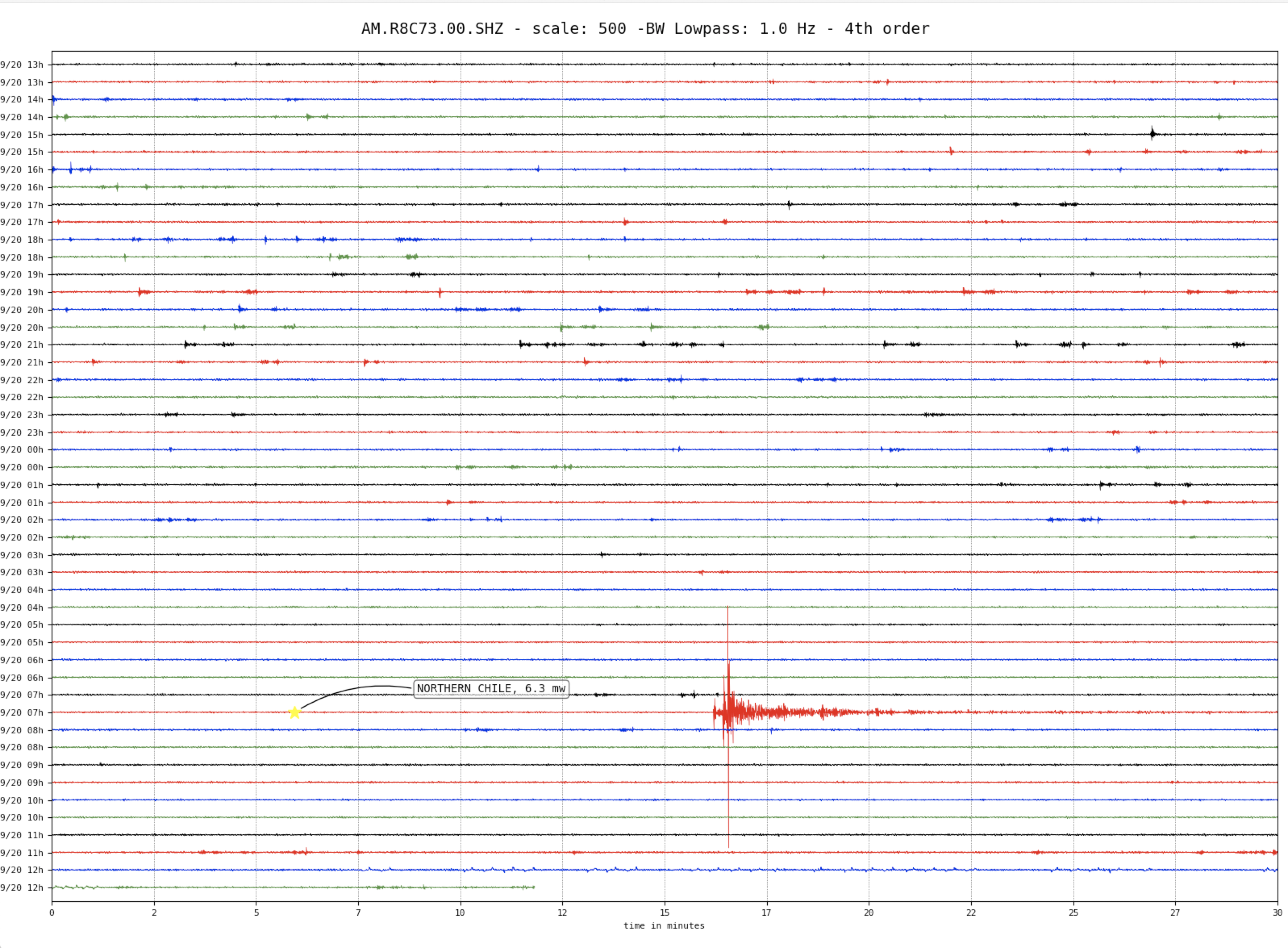Click x-axis tick label '27'
Image resolution: width=1288 pixels, height=948 pixels.
[x=1175, y=913]
